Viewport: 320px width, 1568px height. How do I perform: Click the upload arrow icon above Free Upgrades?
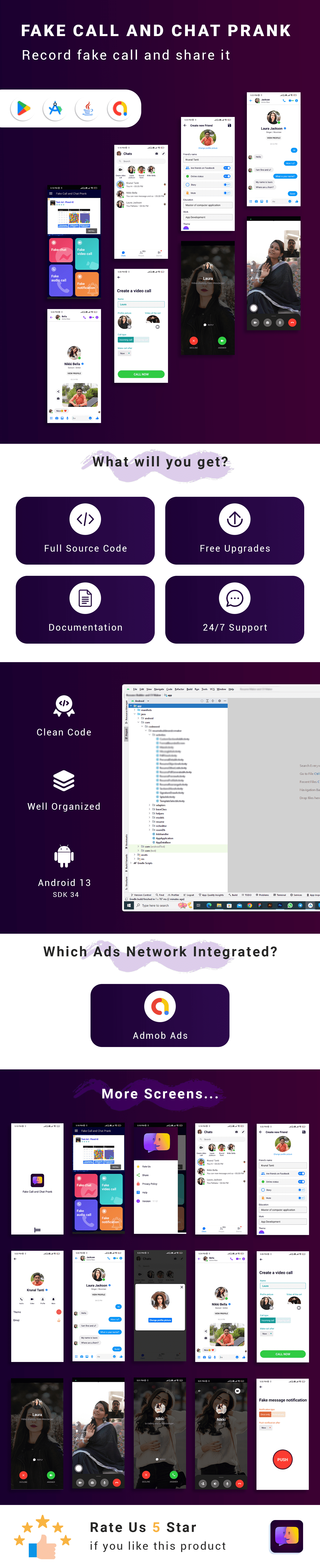[x=235, y=519]
